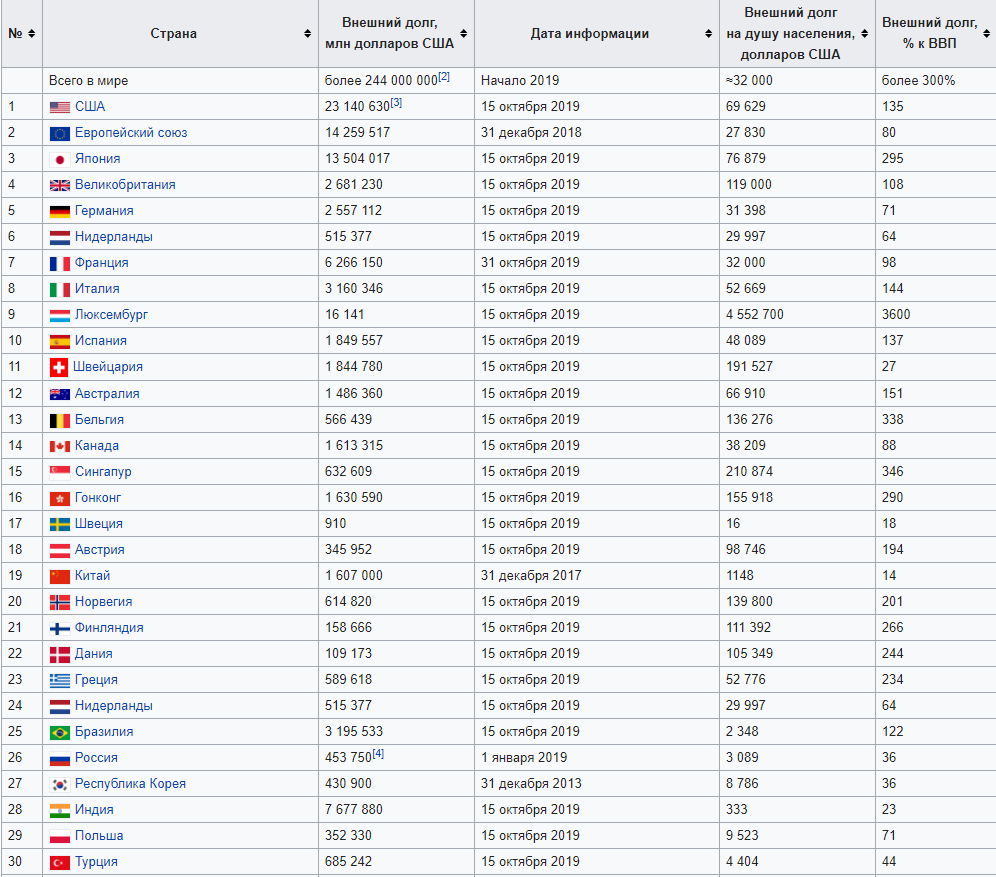Click the Switzerland flag icon

(58, 367)
